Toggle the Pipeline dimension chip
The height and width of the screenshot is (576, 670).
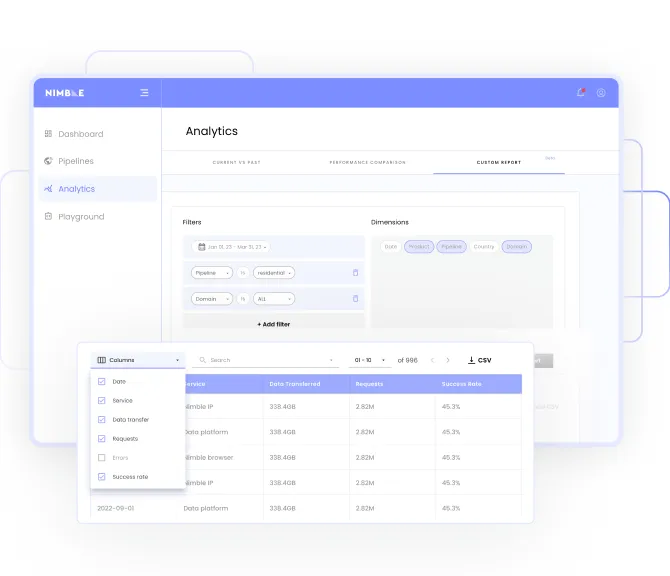pyautogui.click(x=451, y=247)
